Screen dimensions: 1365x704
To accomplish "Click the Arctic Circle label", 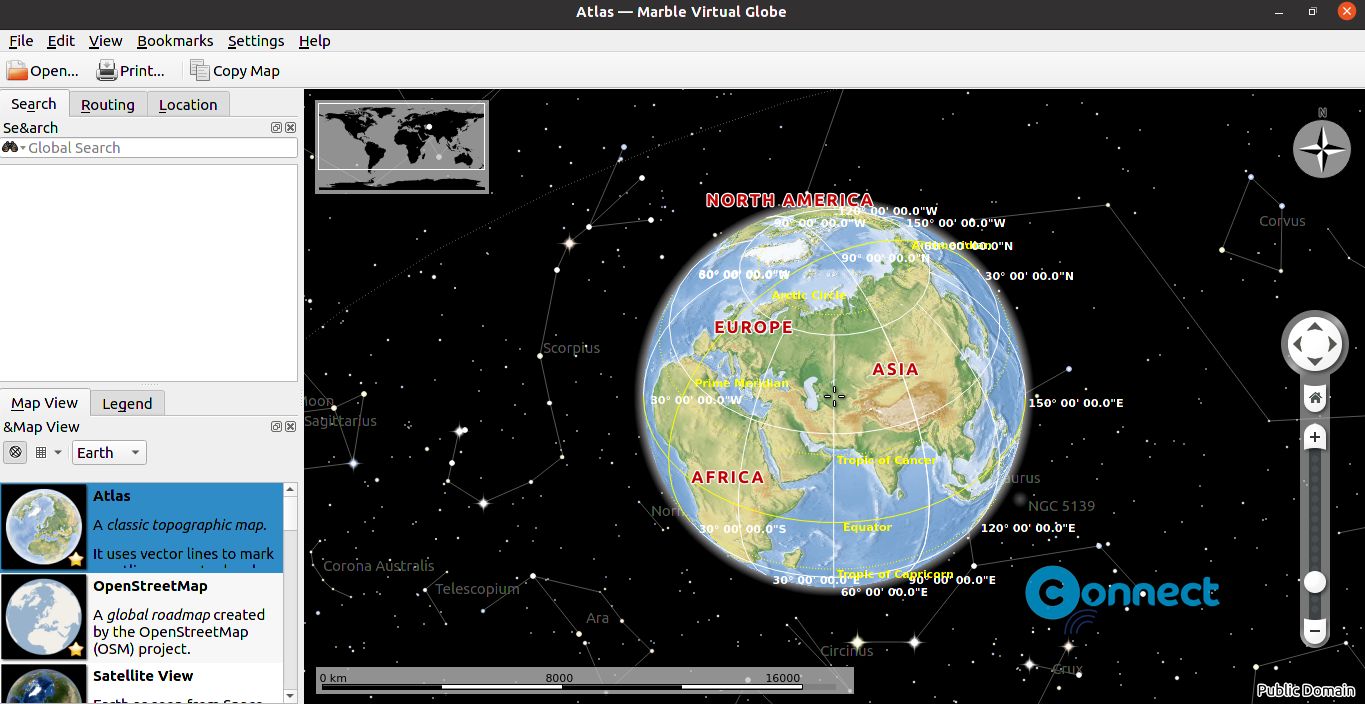I will click(809, 295).
